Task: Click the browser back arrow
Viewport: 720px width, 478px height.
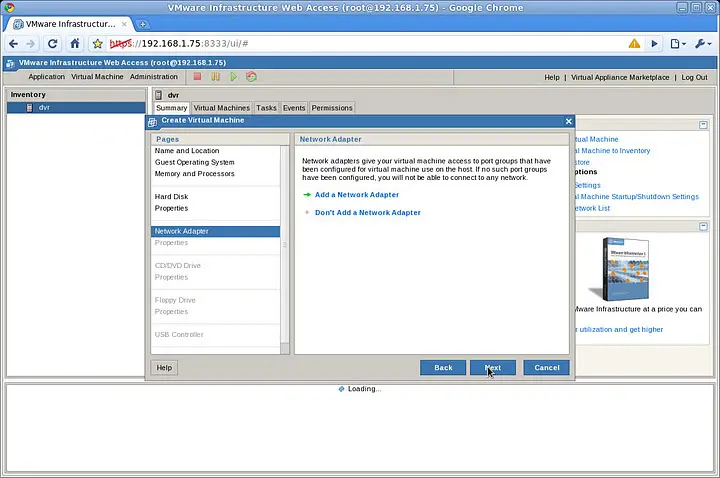Action: [13, 44]
